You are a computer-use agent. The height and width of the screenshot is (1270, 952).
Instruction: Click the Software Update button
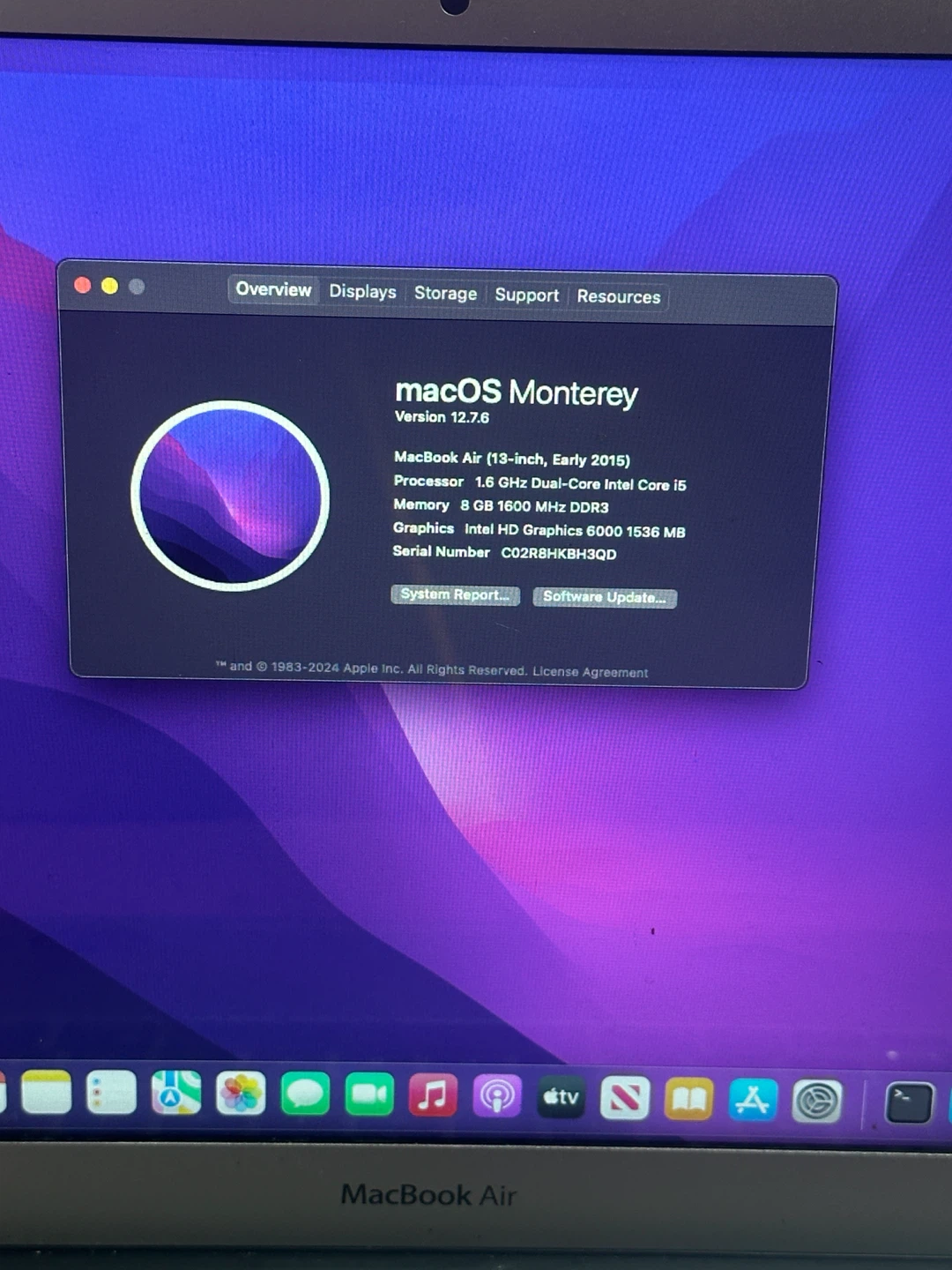coord(605,597)
